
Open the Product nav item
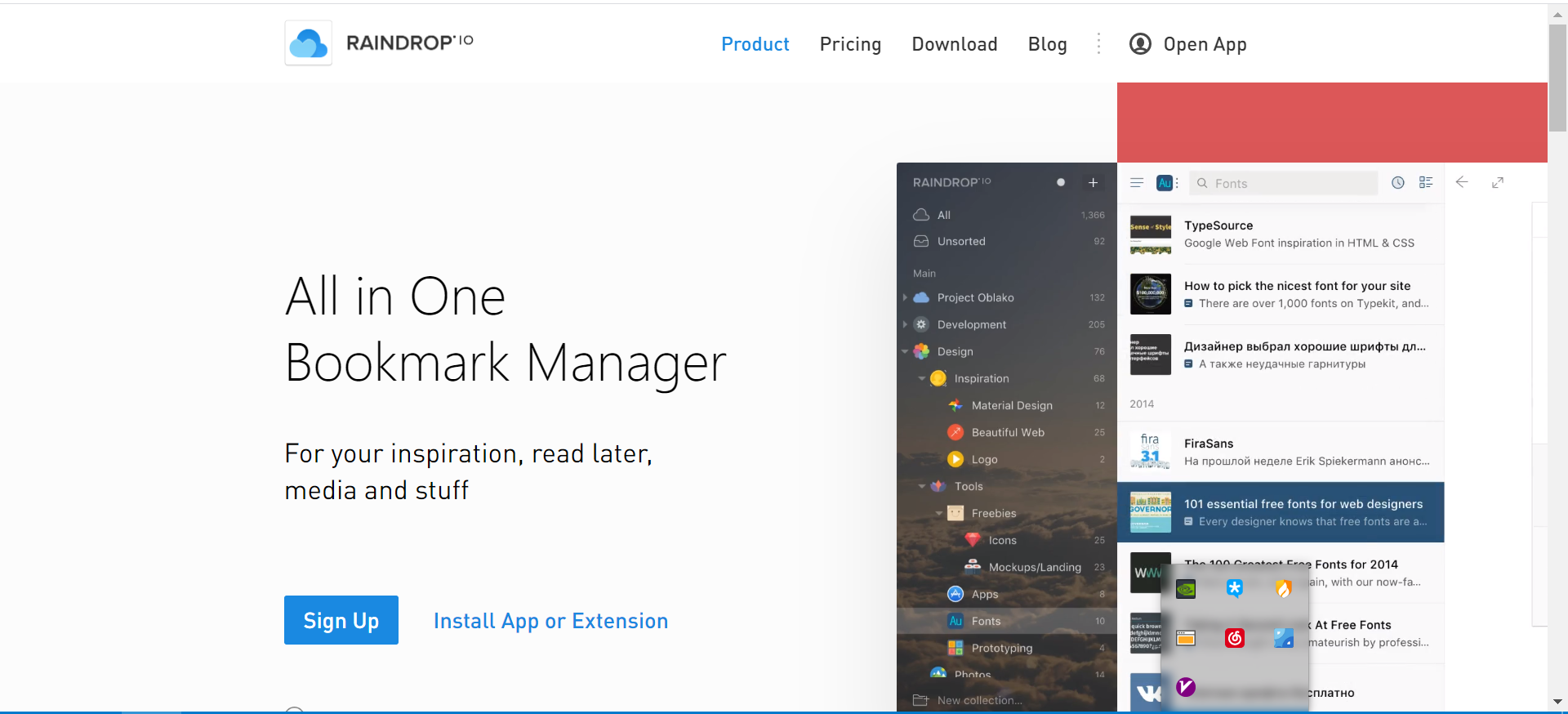tap(755, 44)
